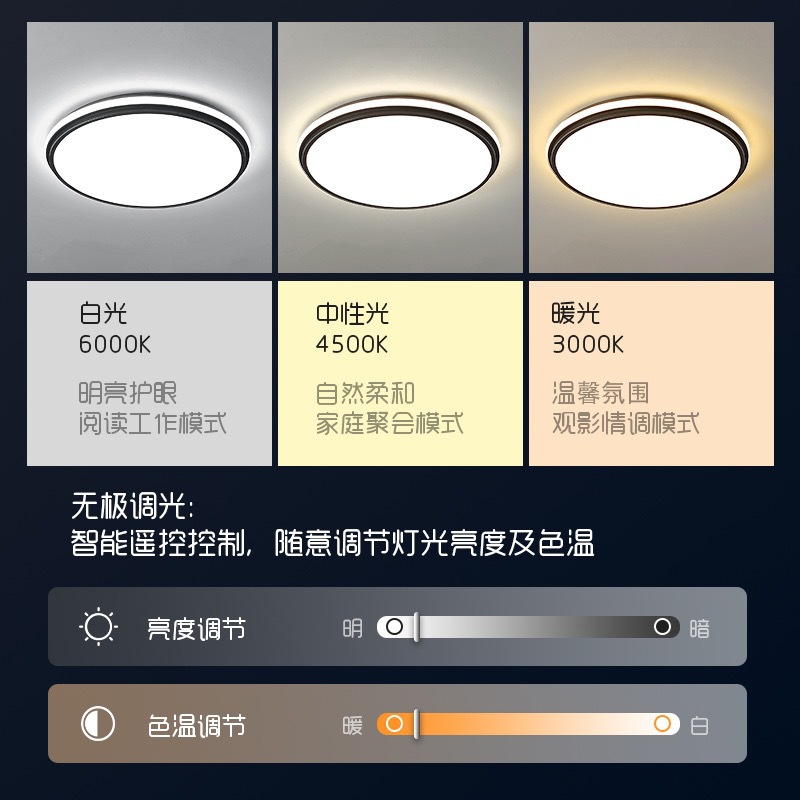The width and height of the screenshot is (800, 800).
Task: Click the sun brightness icon
Action: tap(98, 627)
